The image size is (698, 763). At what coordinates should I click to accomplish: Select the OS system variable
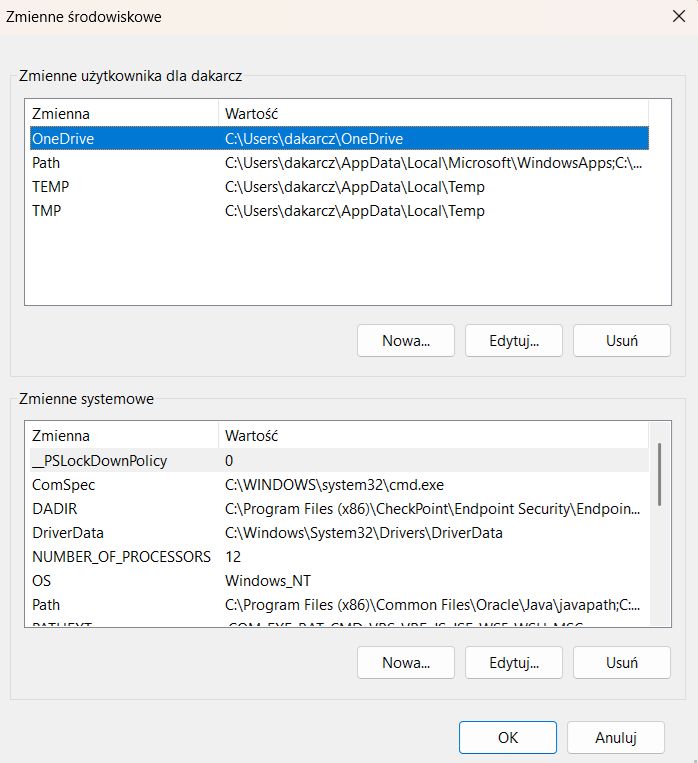point(339,581)
